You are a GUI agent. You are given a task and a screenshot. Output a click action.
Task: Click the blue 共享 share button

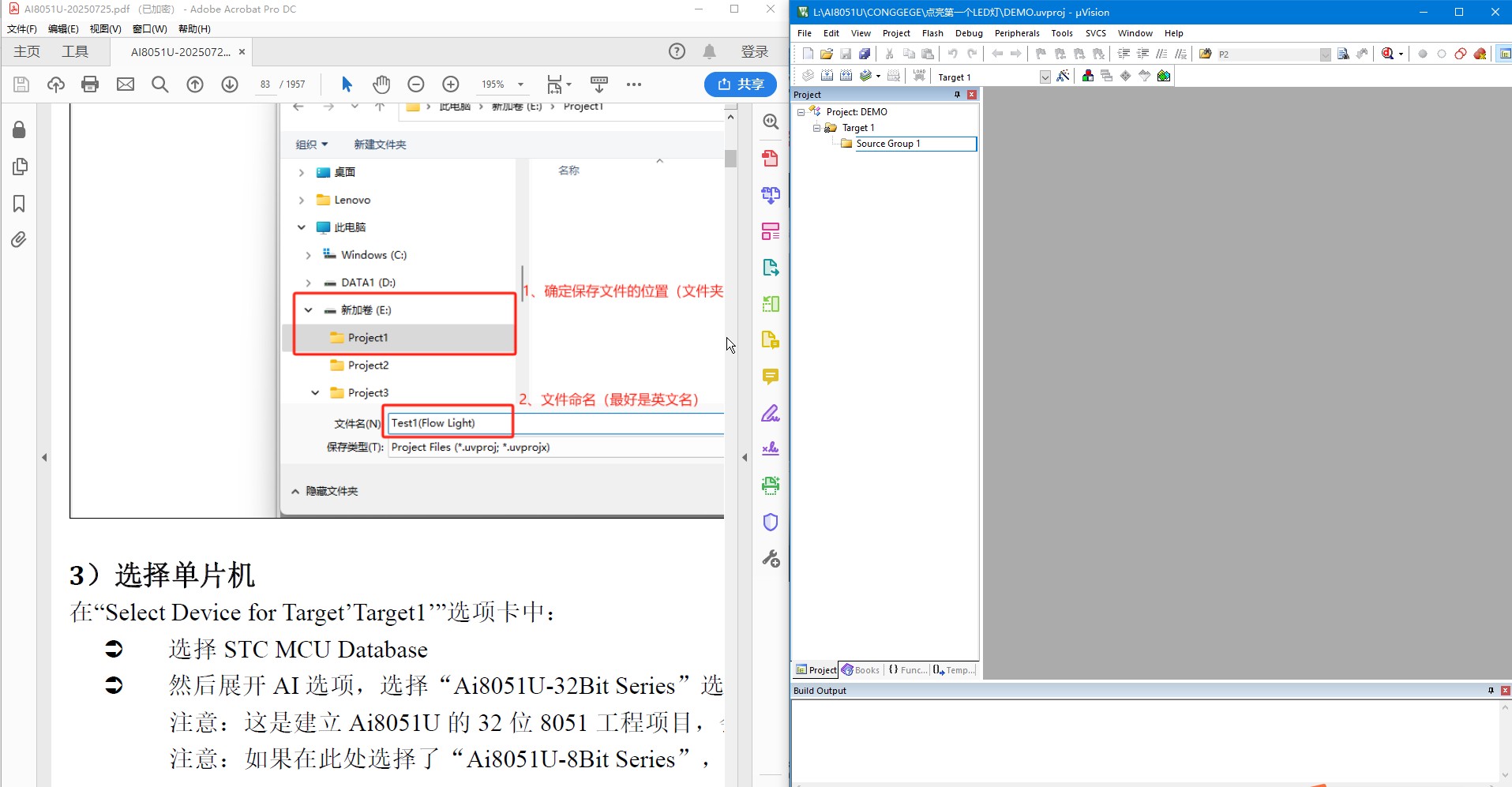coord(741,84)
